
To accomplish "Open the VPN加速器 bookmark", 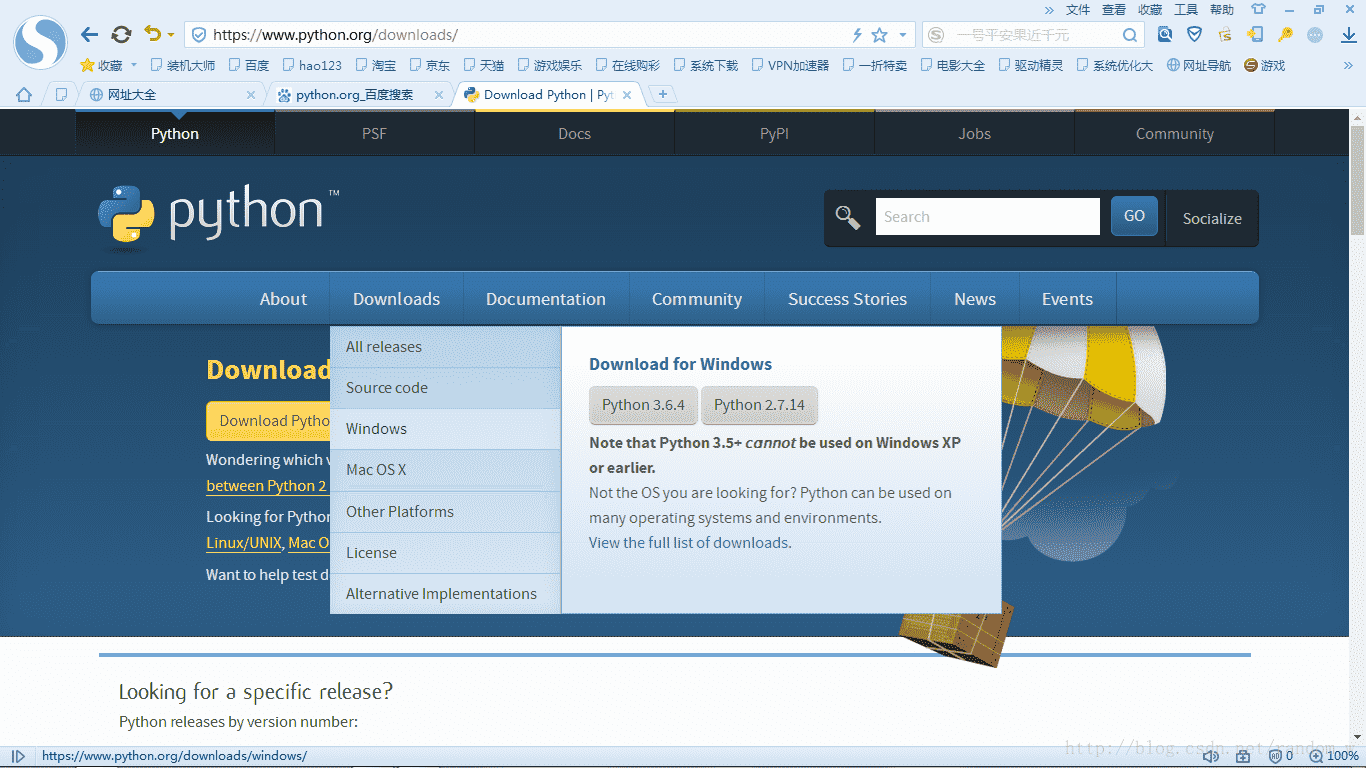I will tap(790, 66).
